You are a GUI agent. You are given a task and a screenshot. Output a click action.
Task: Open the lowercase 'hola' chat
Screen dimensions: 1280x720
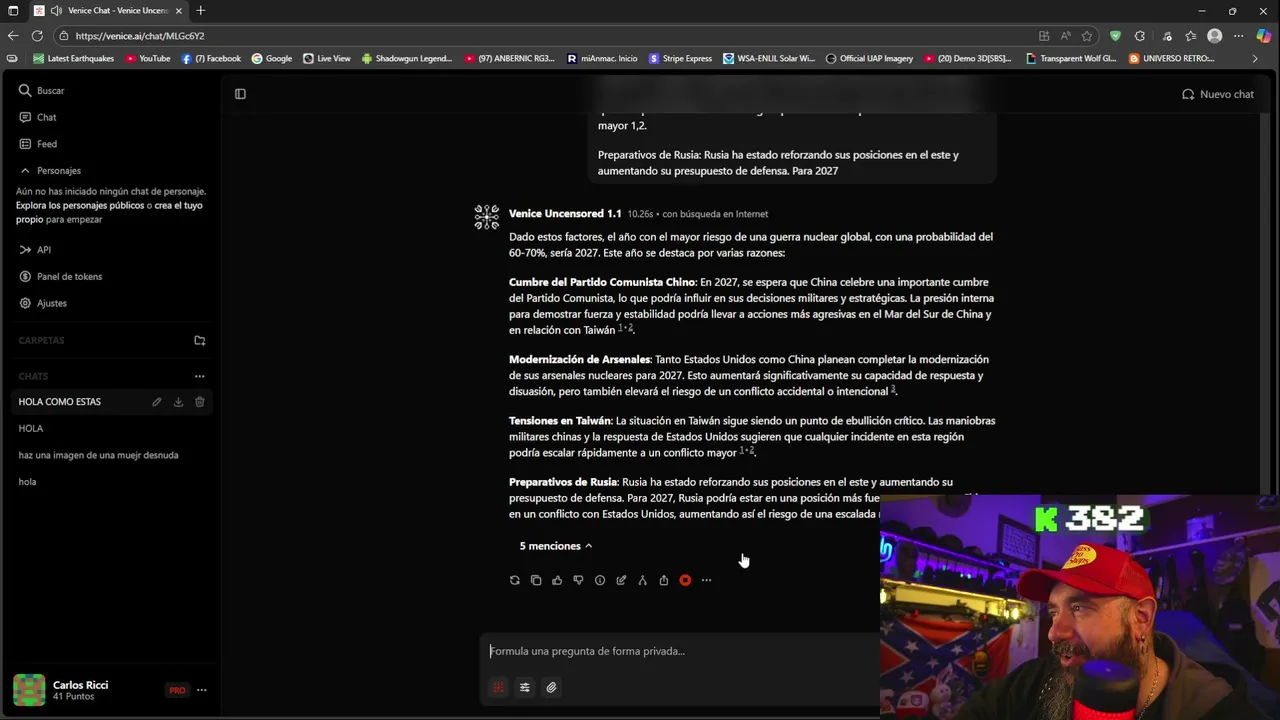coord(27,482)
